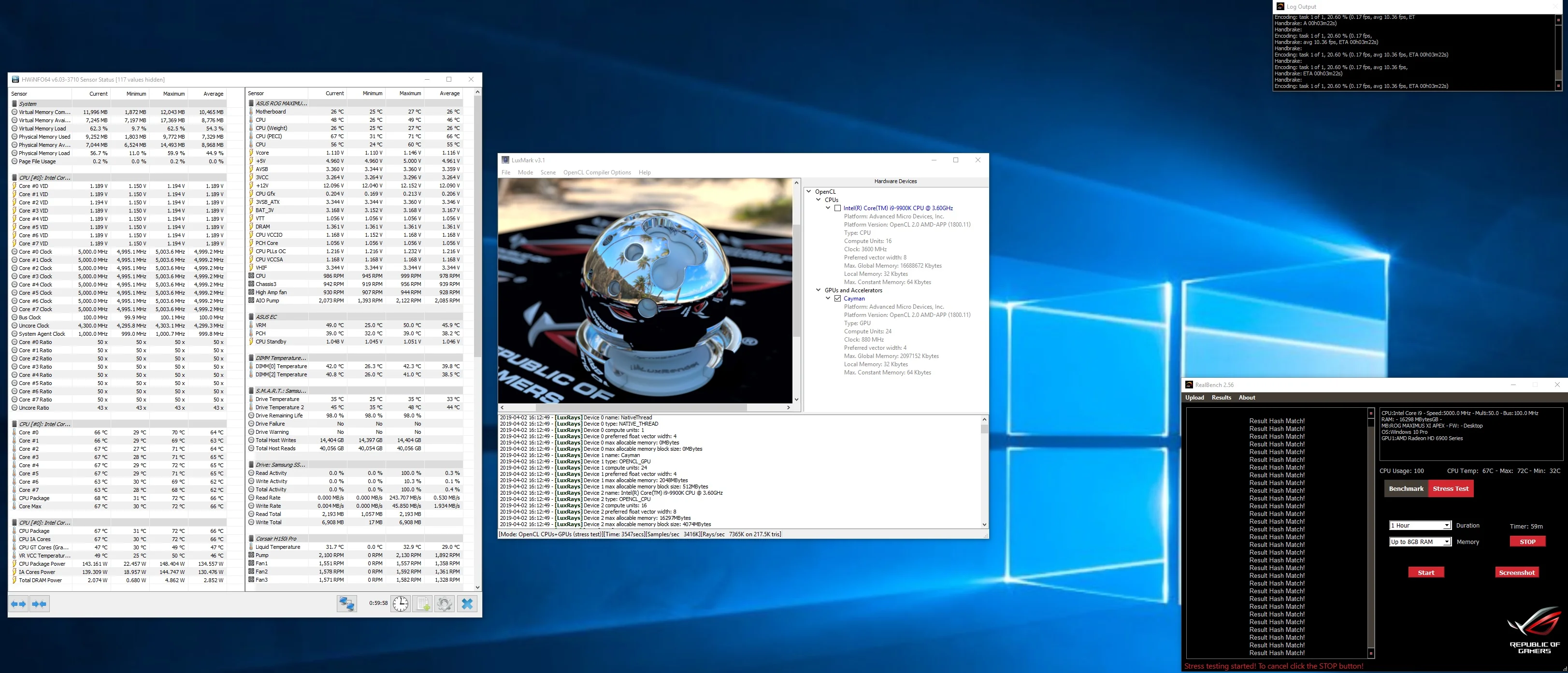Collapse the GPUs and Accelerators node

click(819, 290)
